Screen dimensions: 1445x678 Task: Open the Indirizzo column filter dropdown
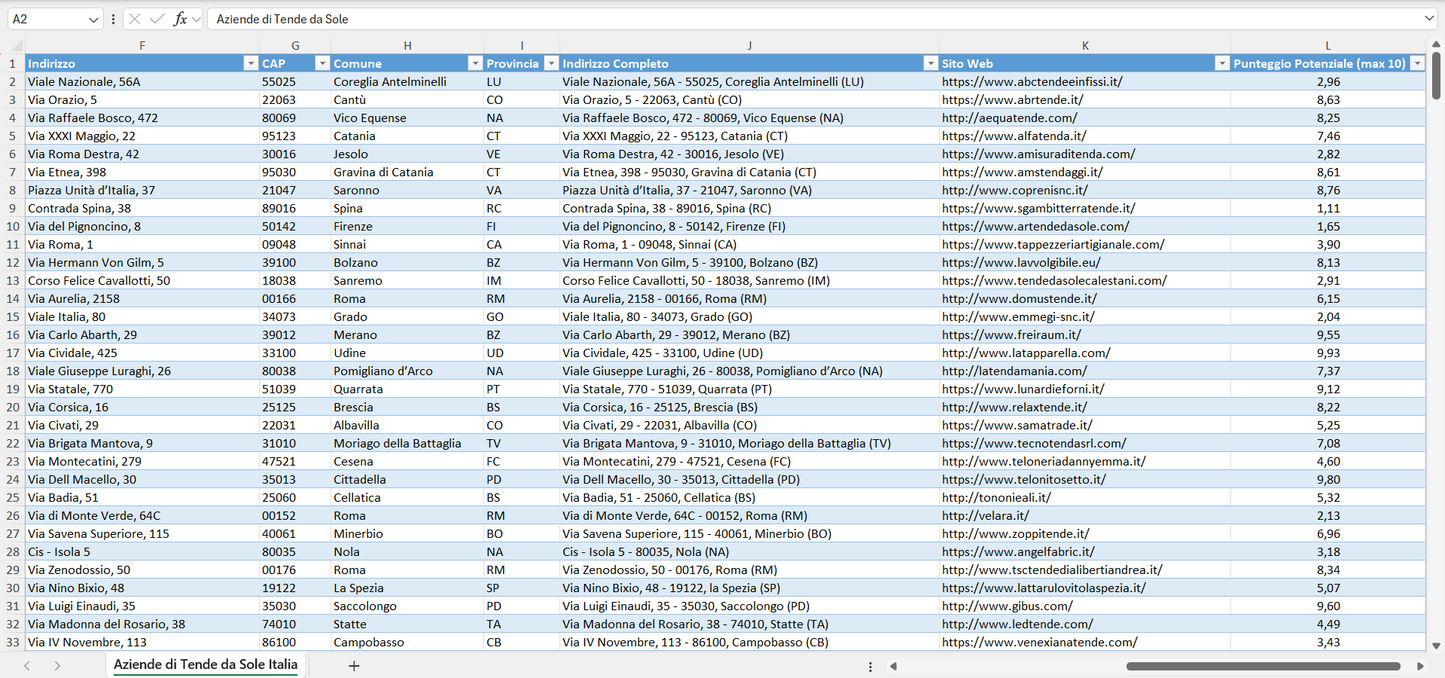(x=250, y=64)
